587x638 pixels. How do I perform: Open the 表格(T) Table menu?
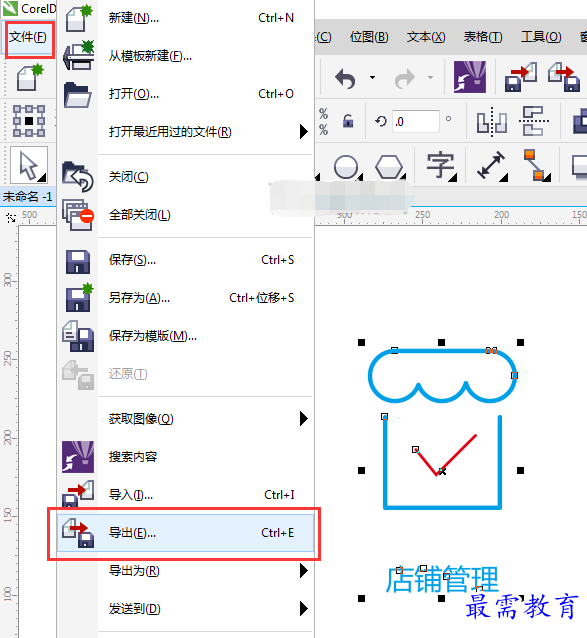click(x=483, y=37)
